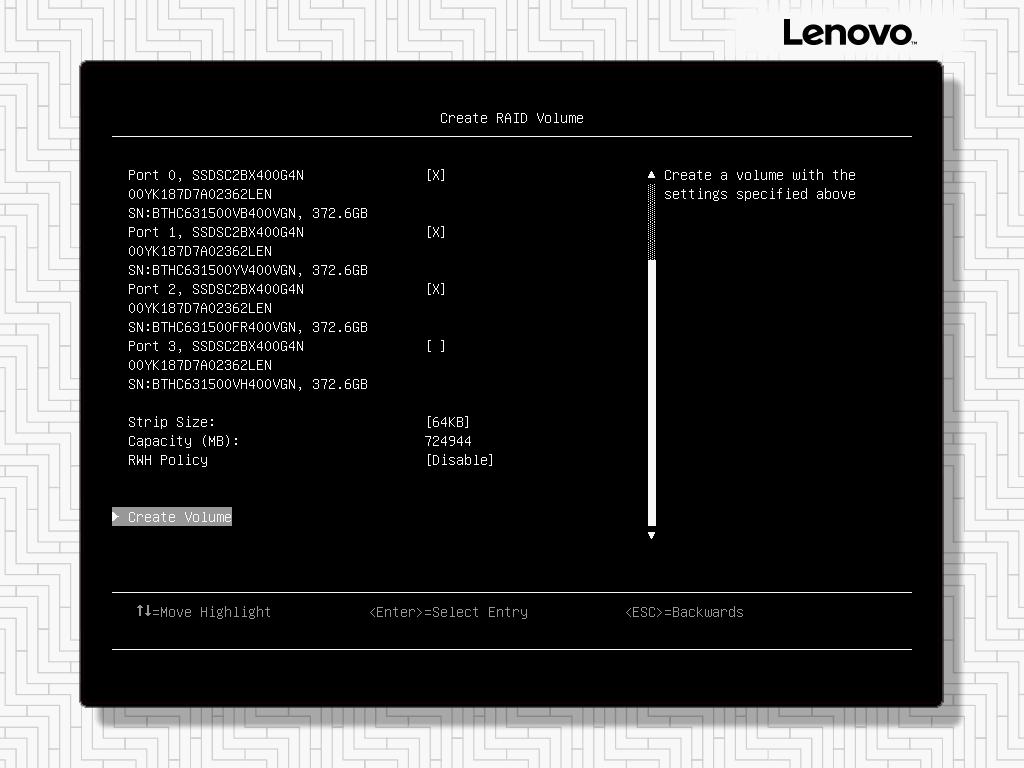Click the Lenovo logo
Image resolution: width=1024 pixels, height=768 pixels.
point(849,33)
